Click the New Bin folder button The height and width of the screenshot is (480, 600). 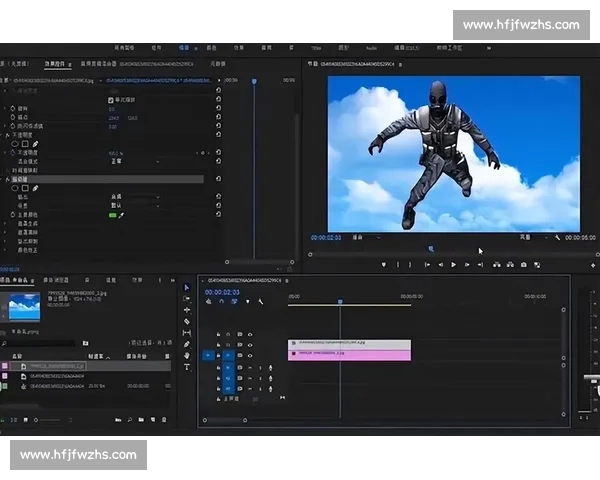(x=141, y=420)
